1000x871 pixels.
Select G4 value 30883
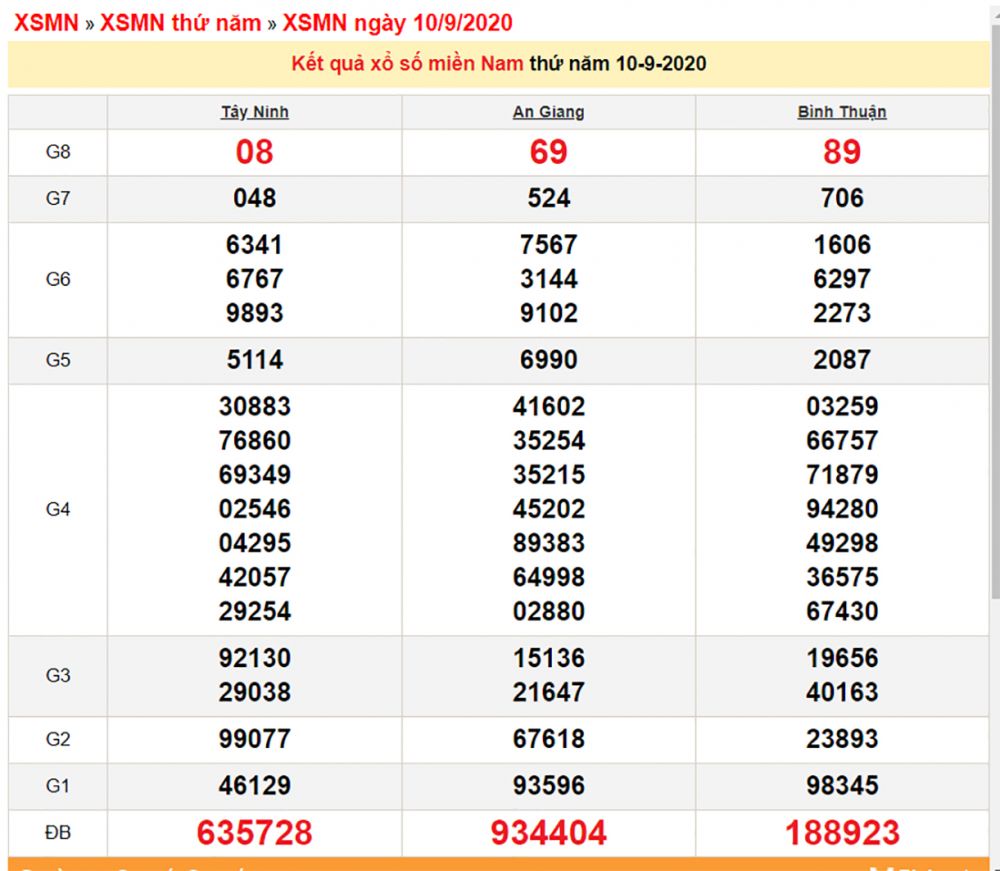click(254, 407)
